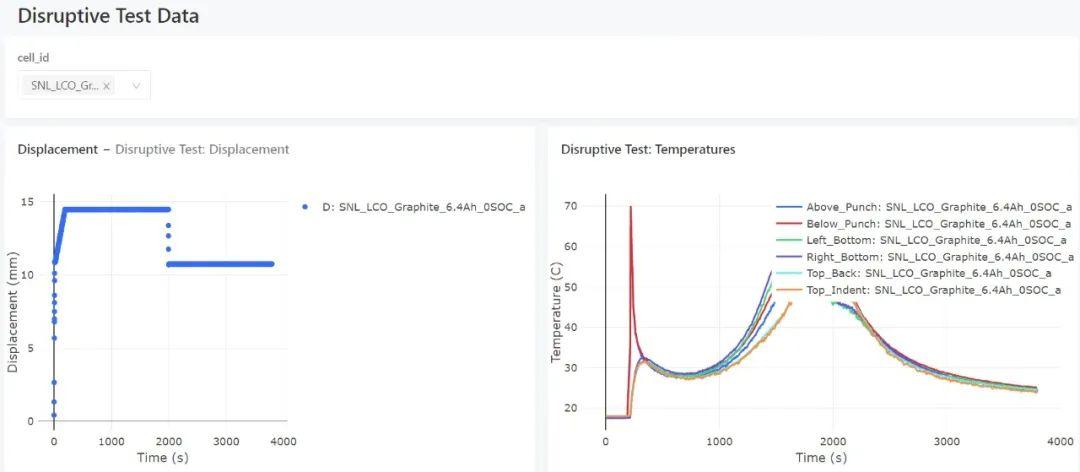1080x472 pixels.
Task: Hide the Right_Bottom temperature trace
Action: coord(925,257)
